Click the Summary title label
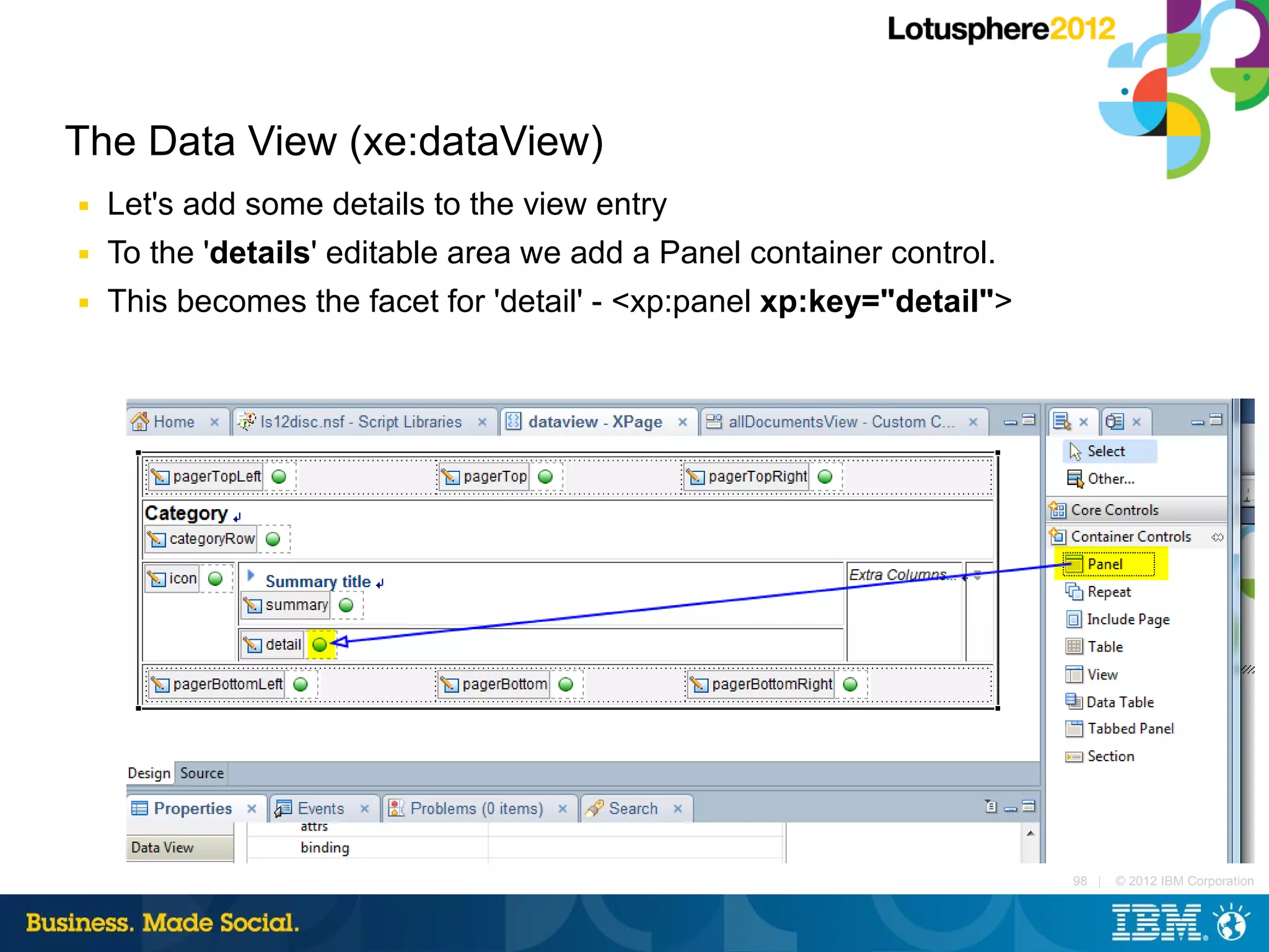The width and height of the screenshot is (1269, 952). click(x=318, y=582)
